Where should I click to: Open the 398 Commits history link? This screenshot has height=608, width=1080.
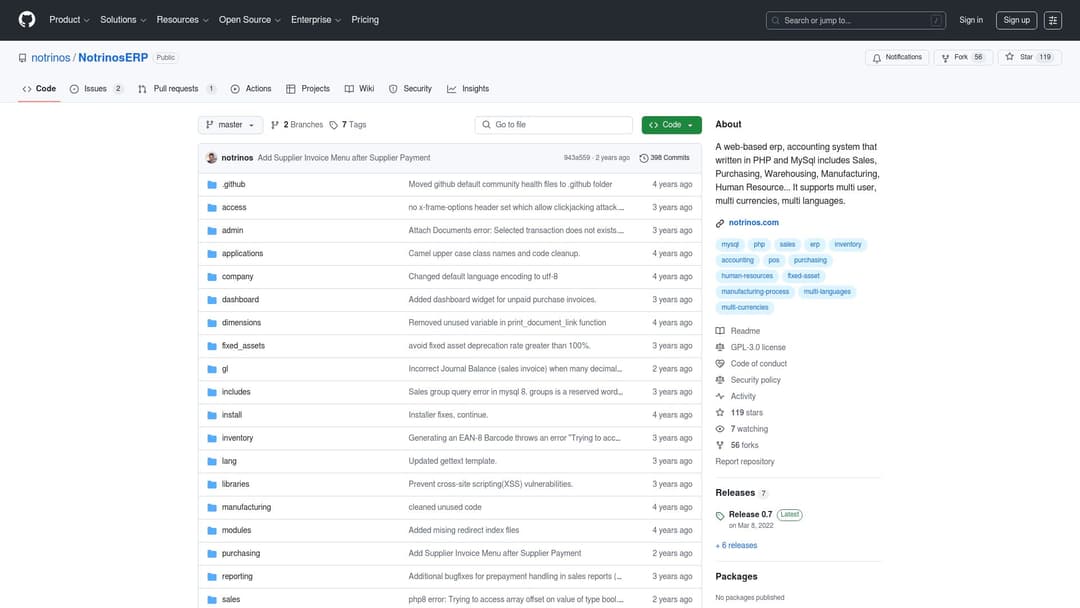pyautogui.click(x=664, y=158)
